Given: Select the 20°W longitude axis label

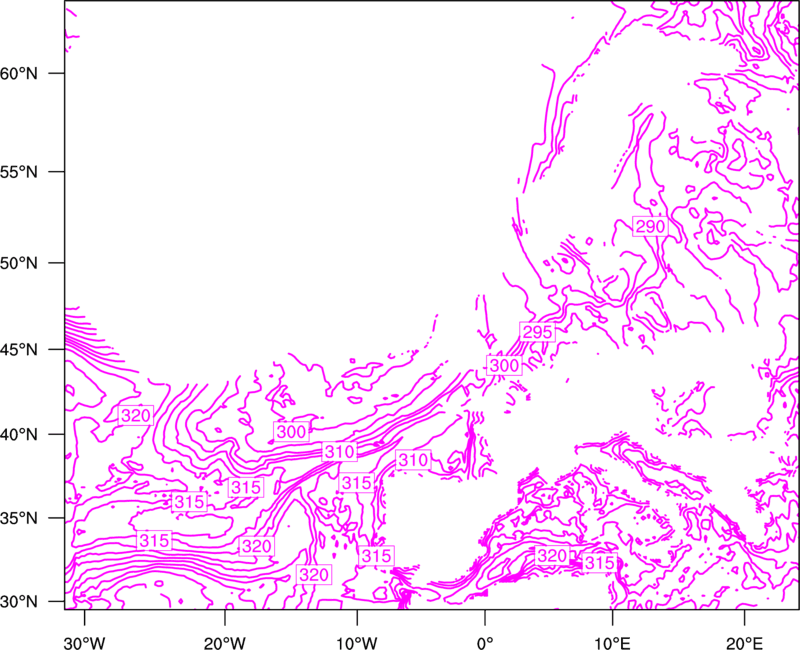Looking at the screenshot, I should click(225, 643).
